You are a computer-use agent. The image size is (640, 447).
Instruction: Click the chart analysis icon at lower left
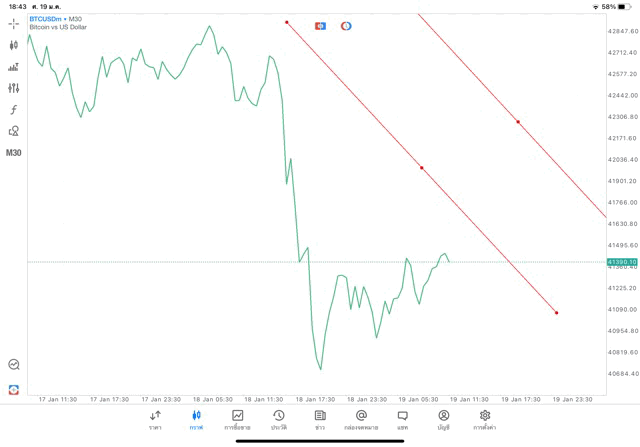click(14, 365)
